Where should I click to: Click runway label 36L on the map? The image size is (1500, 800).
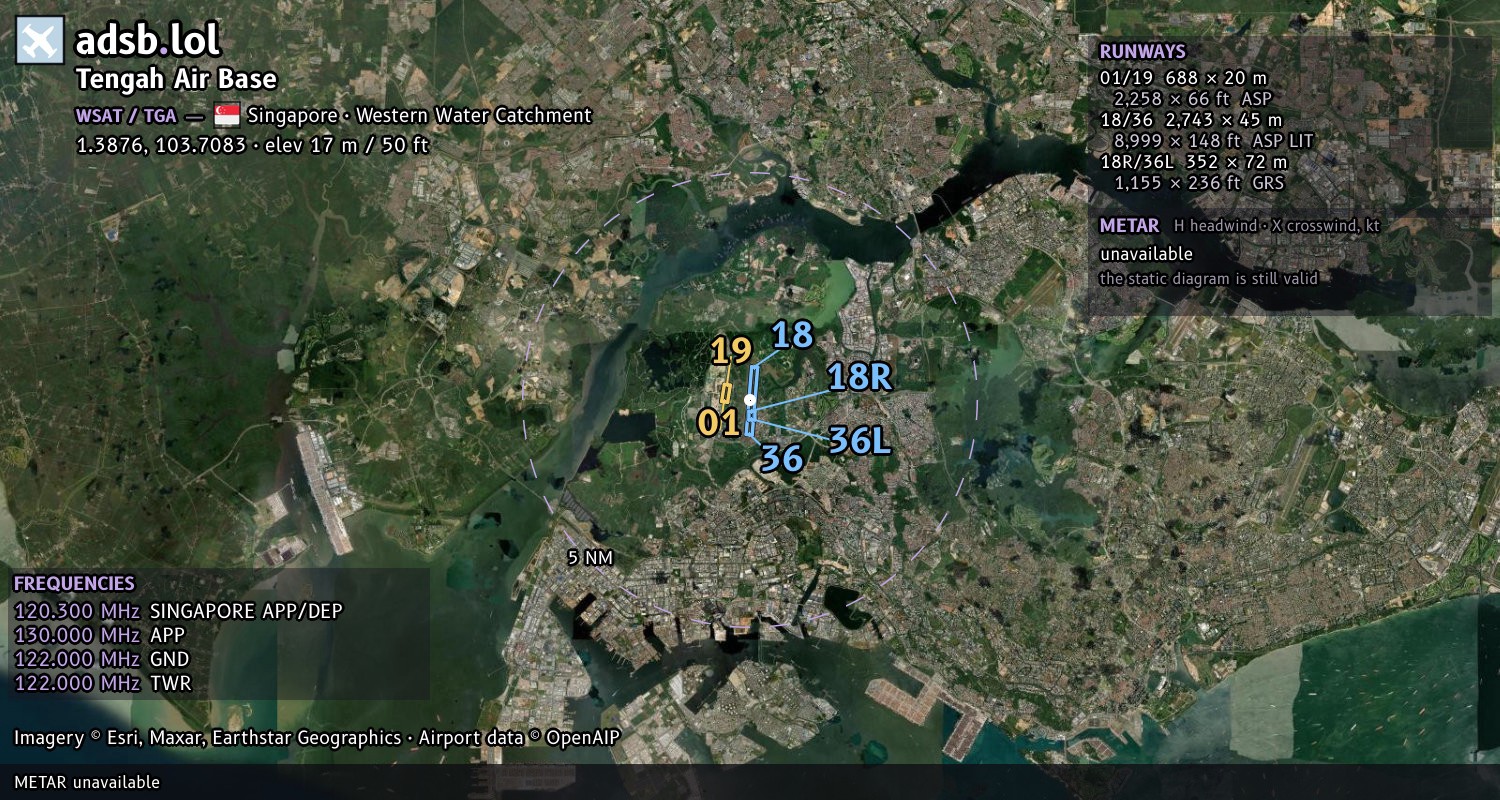coord(859,440)
